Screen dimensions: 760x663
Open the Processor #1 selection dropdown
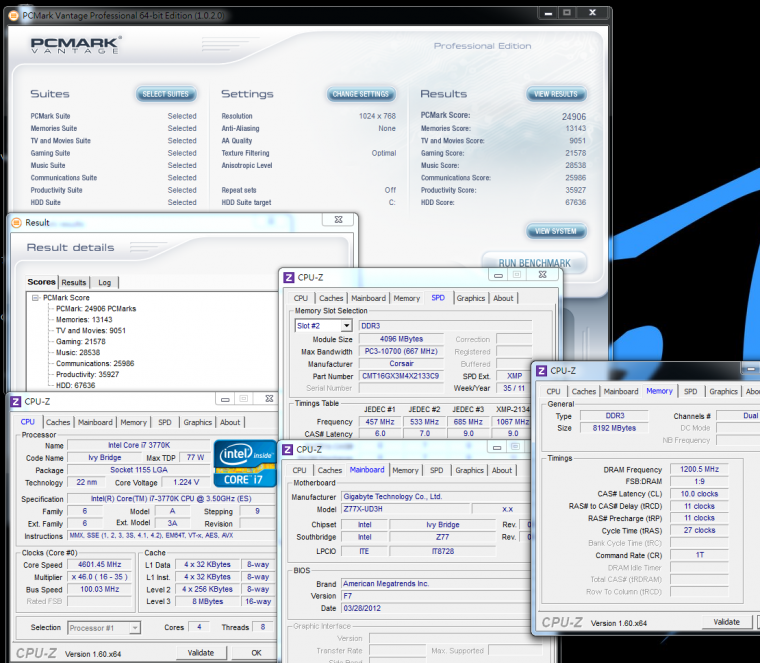coord(134,628)
